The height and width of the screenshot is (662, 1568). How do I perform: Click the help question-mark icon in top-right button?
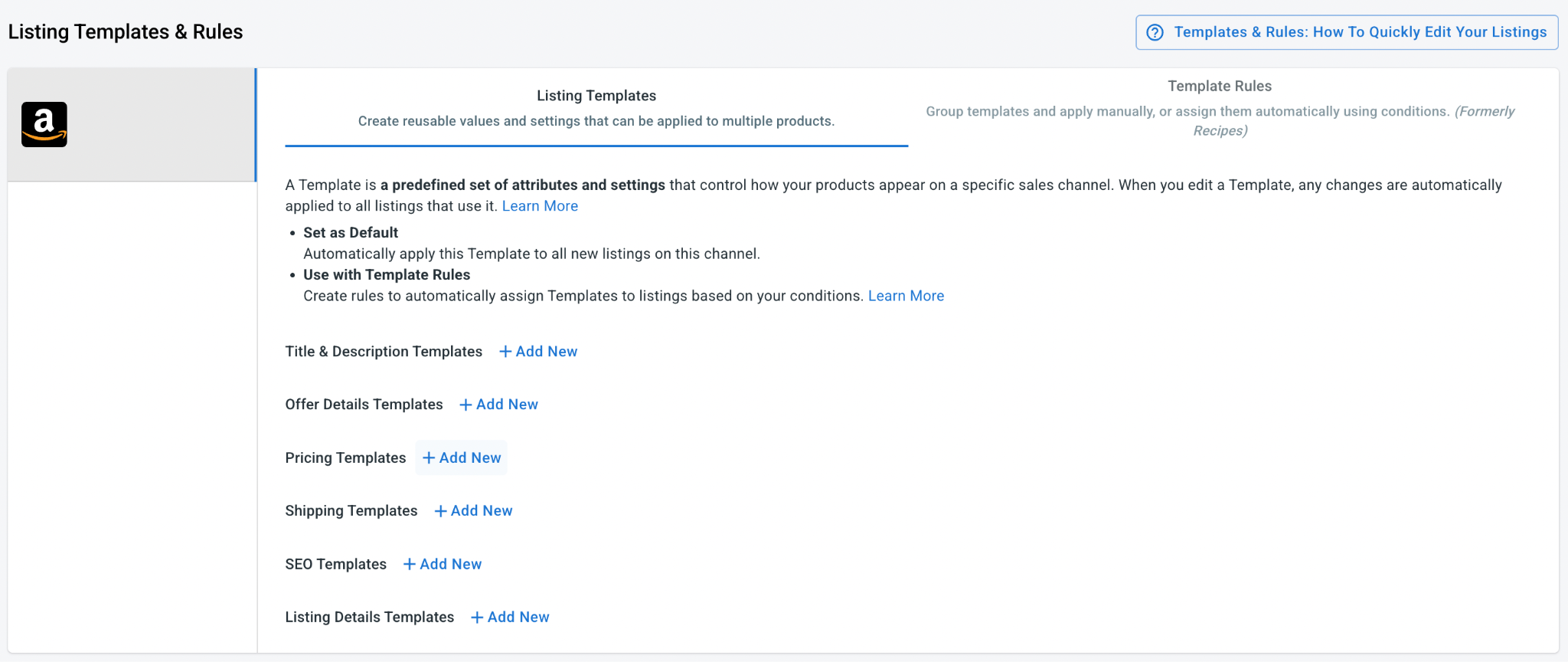[1155, 32]
